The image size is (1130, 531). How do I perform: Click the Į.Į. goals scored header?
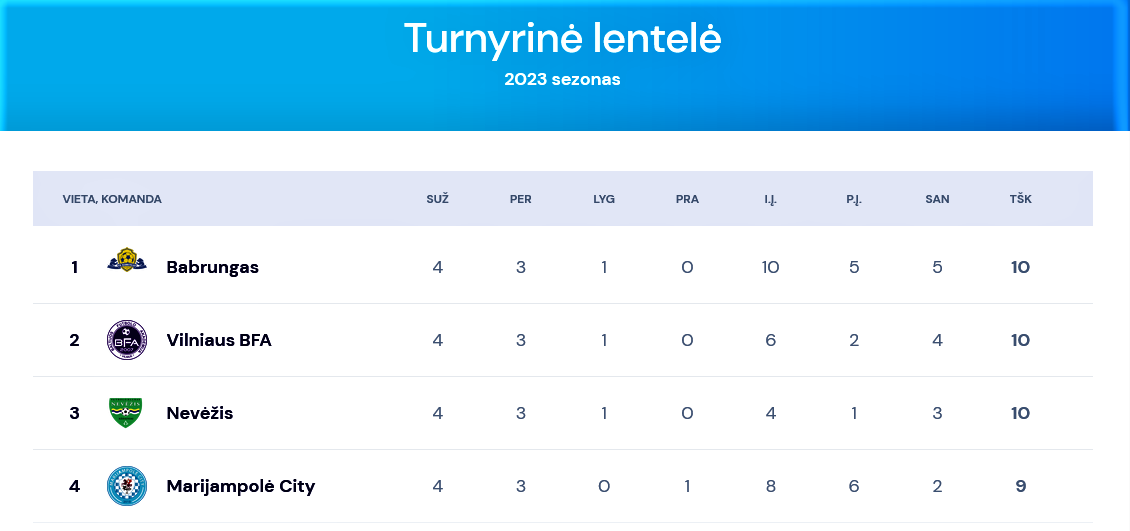tap(771, 199)
